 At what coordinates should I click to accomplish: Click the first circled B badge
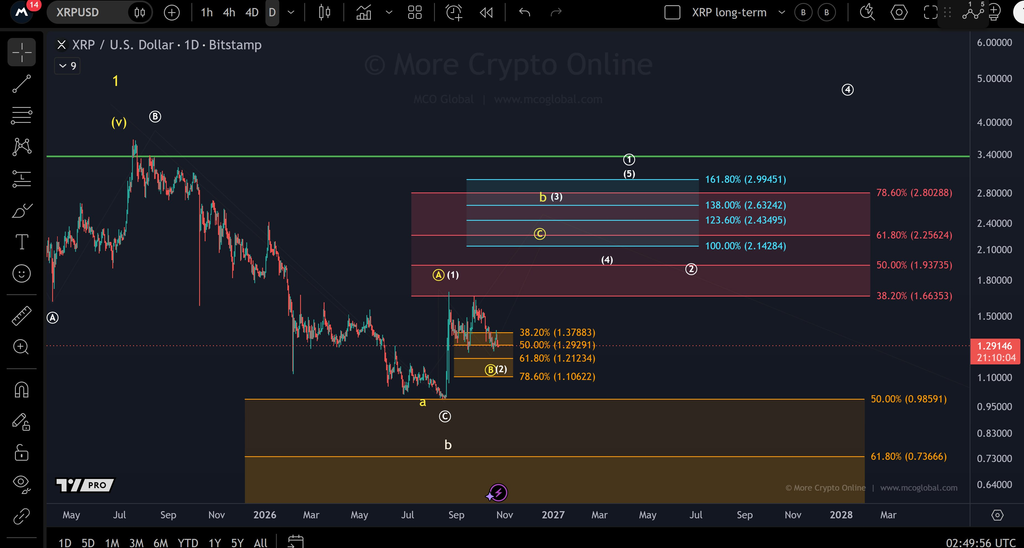click(803, 12)
